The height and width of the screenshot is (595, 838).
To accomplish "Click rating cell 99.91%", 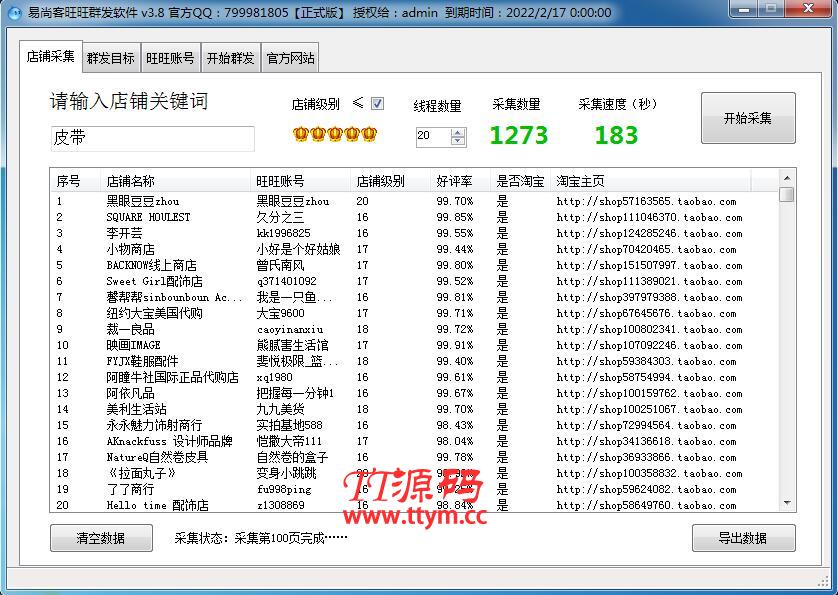I will 455,345.
